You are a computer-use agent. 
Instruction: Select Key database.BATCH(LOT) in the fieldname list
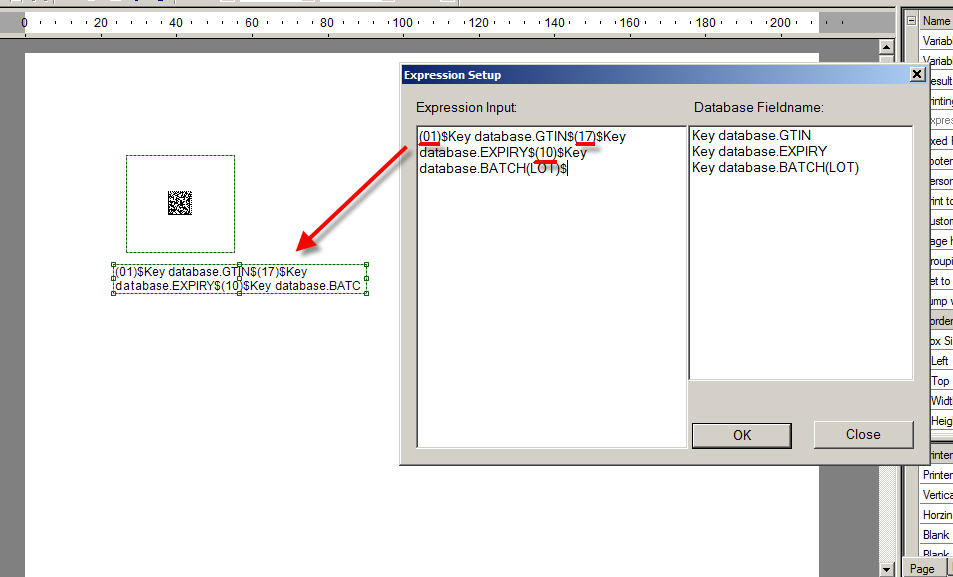coord(775,167)
